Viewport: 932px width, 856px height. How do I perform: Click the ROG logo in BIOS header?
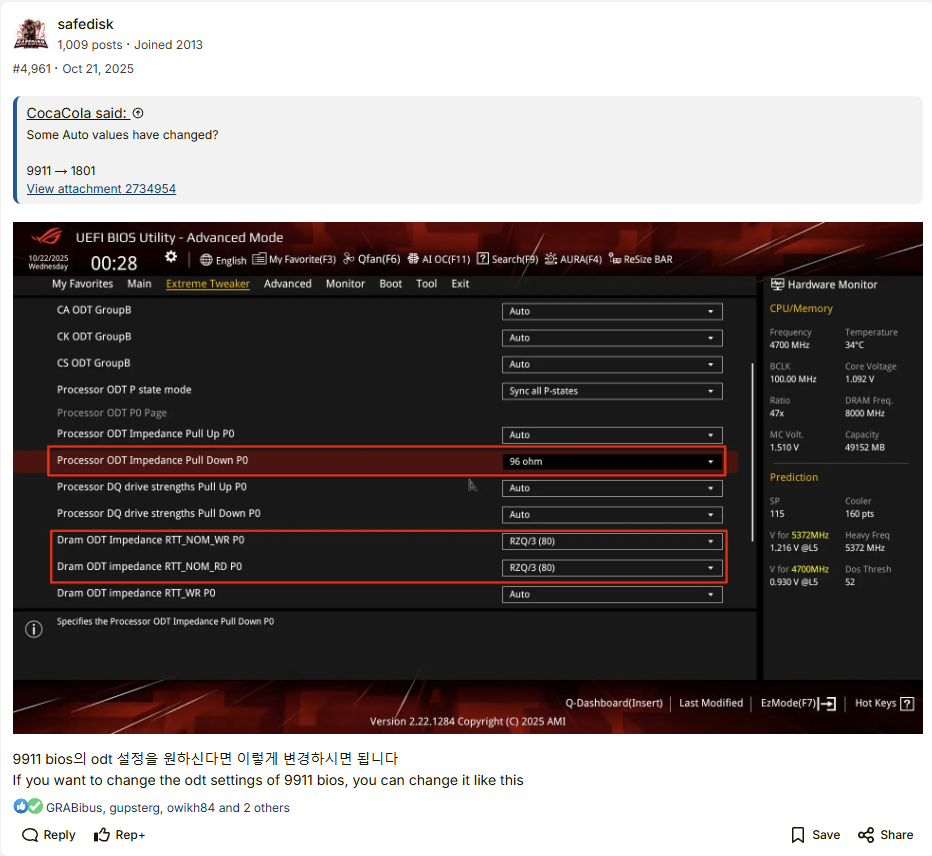pos(46,237)
